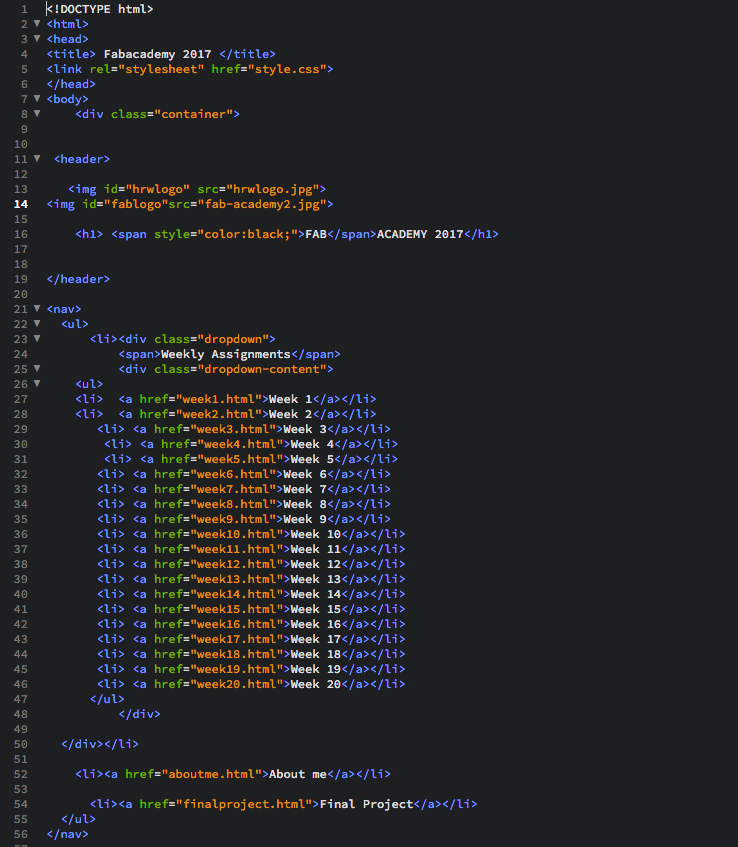This screenshot has height=847, width=738.
Task: Click the Week 10 link text
Action: point(316,534)
